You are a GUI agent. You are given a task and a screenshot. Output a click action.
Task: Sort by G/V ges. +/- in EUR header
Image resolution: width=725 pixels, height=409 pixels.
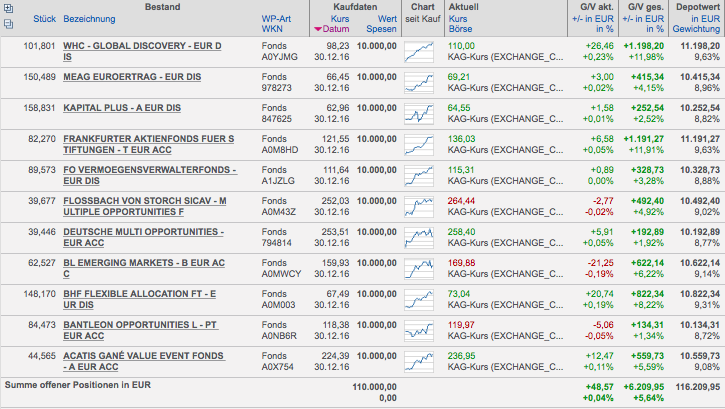643,19
